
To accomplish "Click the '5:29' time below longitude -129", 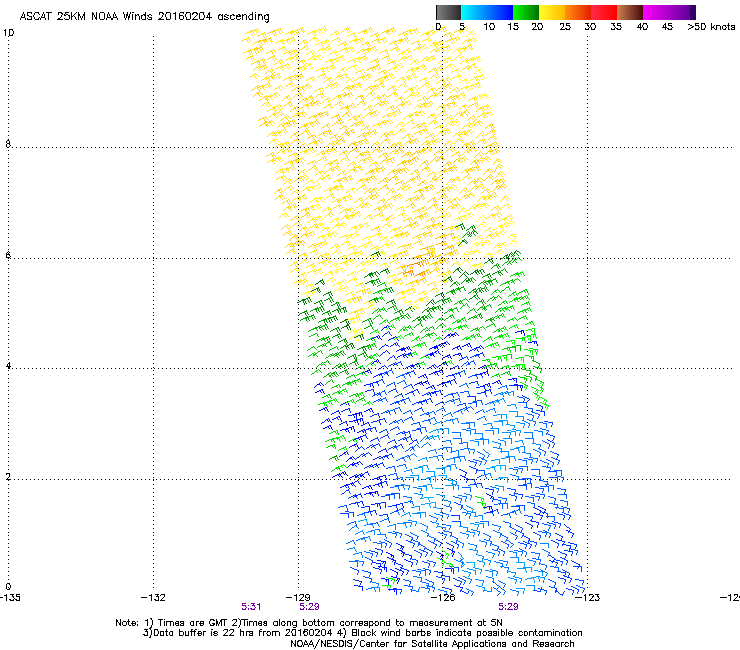I will point(309,607).
